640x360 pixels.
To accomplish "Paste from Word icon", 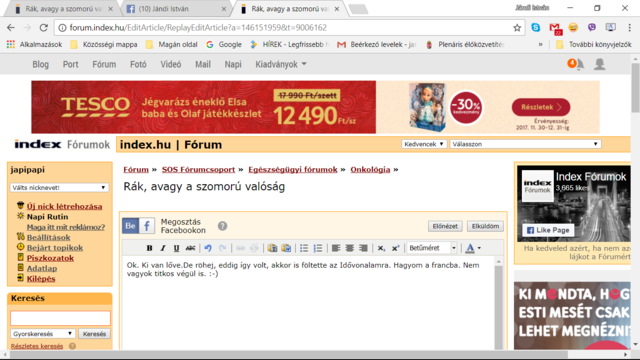I will [x=286, y=248].
